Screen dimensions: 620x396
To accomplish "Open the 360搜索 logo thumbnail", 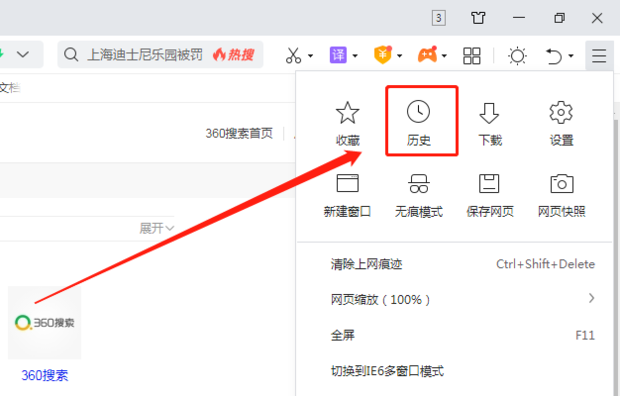I will (x=44, y=323).
